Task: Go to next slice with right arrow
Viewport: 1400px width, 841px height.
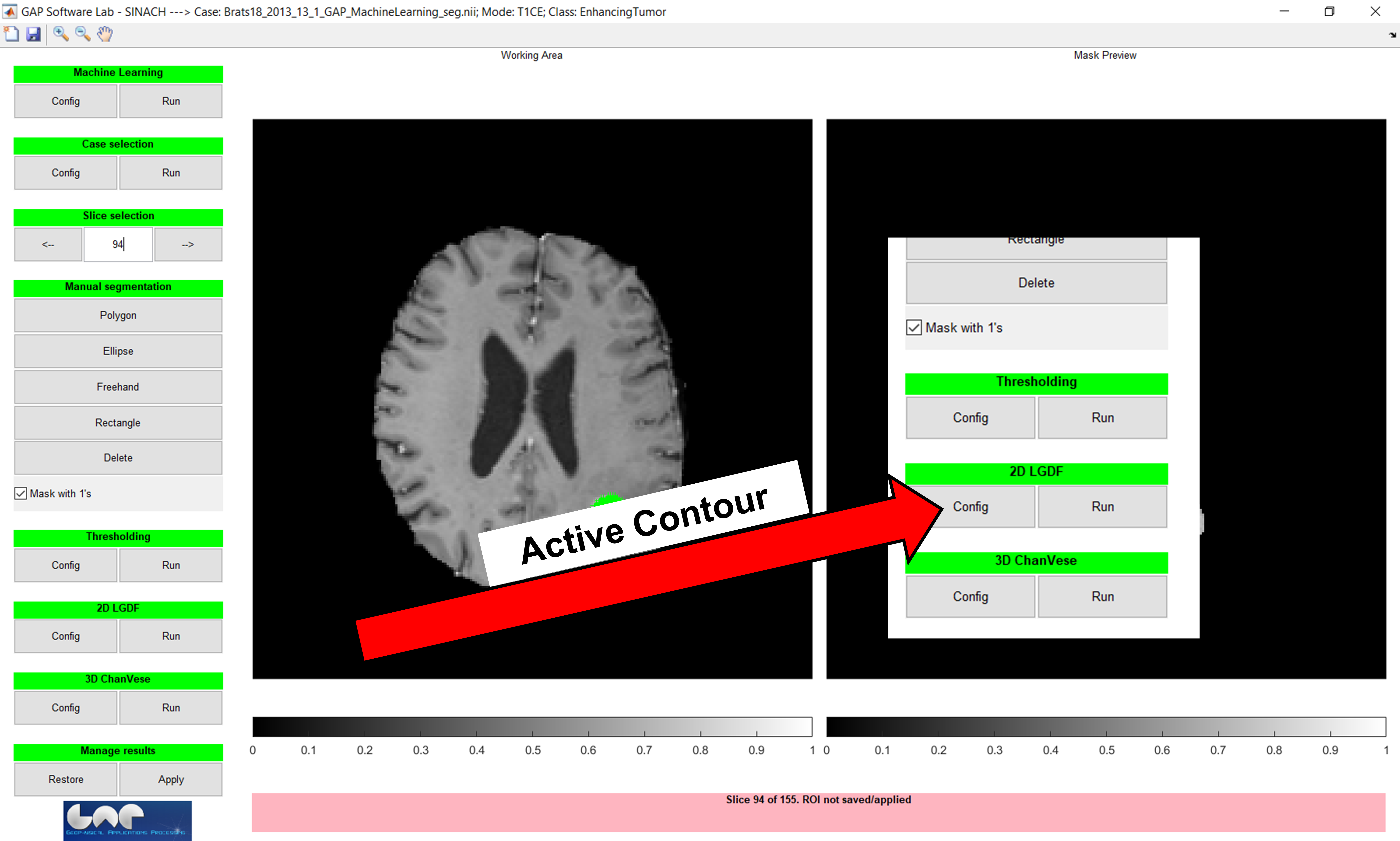Action: click(188, 245)
